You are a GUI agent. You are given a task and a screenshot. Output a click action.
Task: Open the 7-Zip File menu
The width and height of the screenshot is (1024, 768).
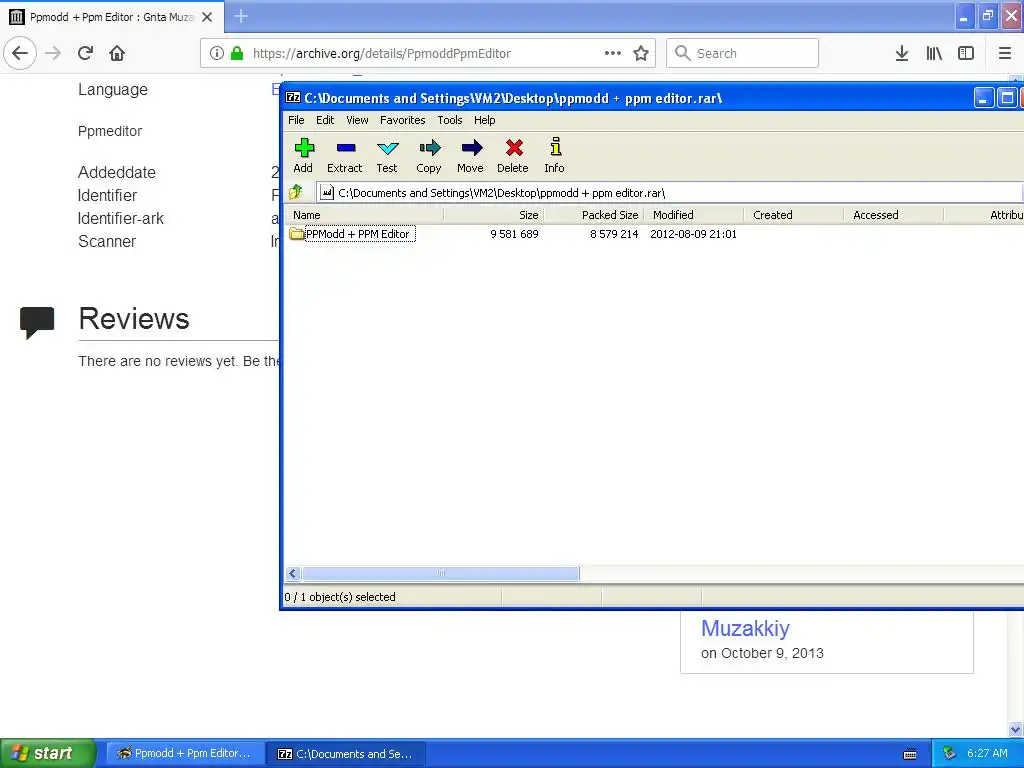click(296, 120)
